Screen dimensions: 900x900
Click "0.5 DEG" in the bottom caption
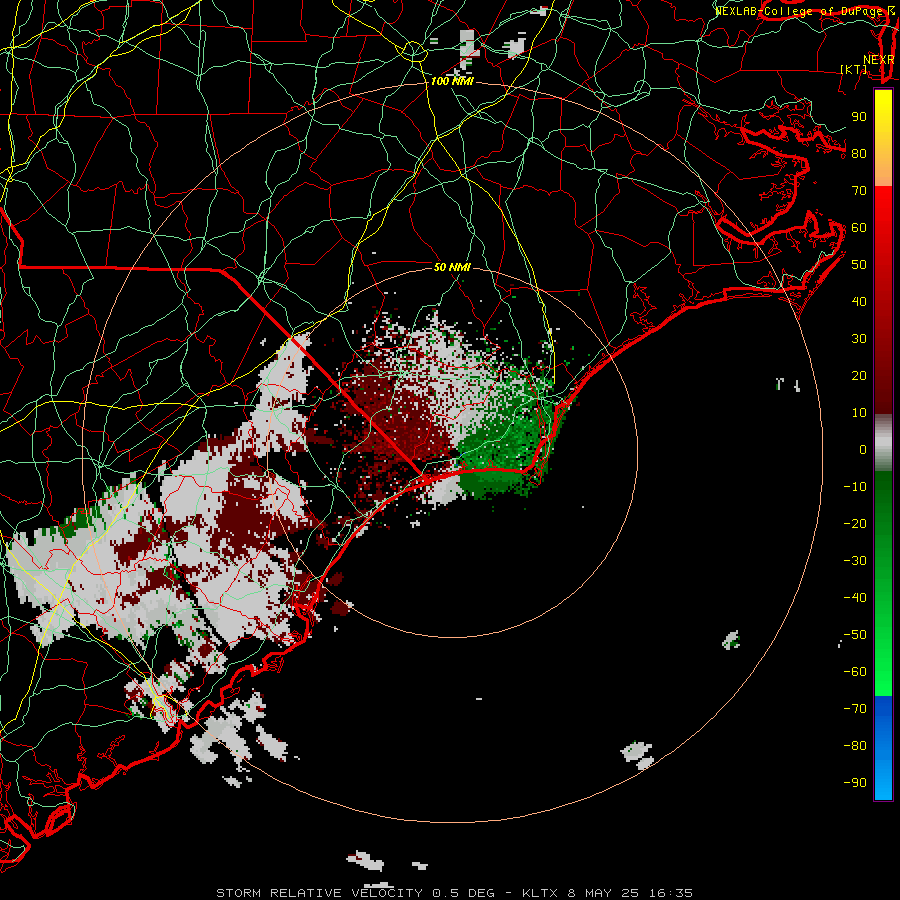point(463,893)
